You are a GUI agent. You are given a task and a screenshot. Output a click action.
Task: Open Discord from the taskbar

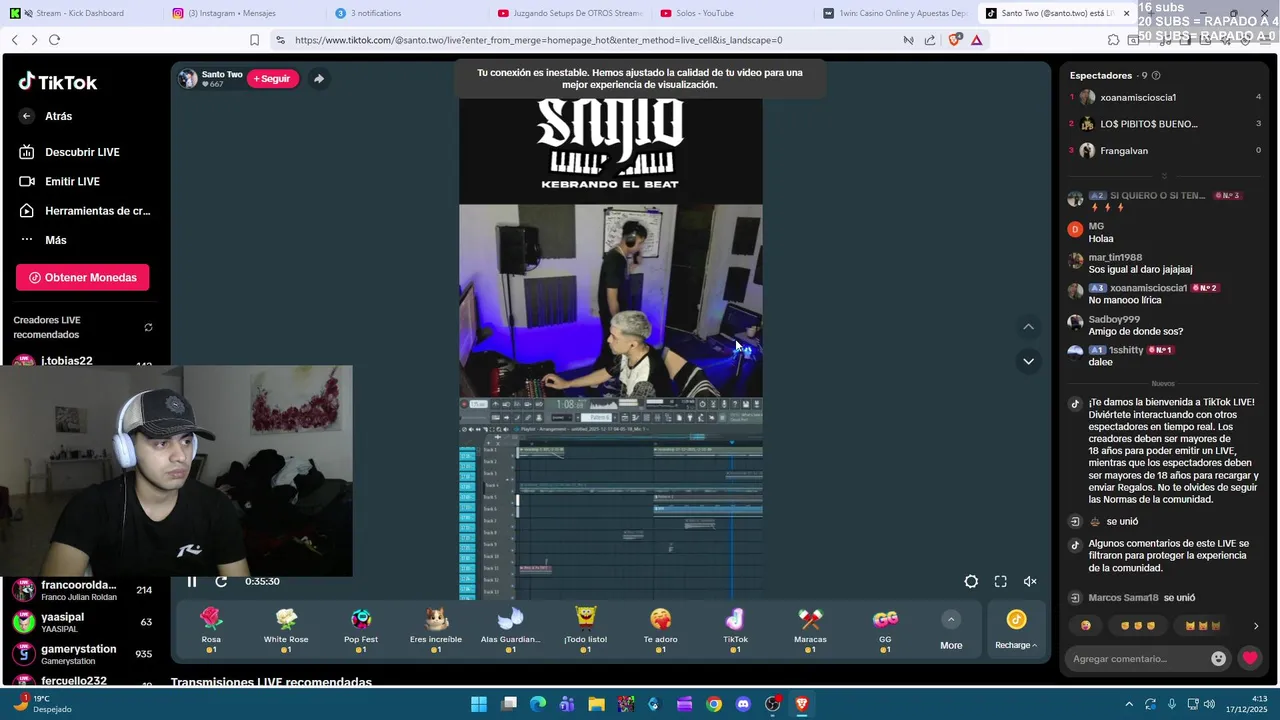pos(743,704)
